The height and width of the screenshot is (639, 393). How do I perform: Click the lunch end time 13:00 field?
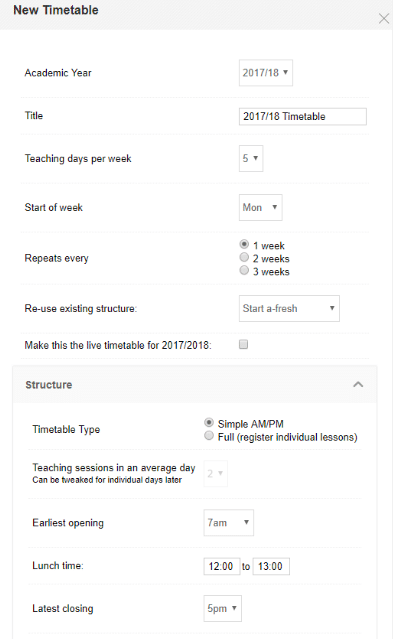[x=271, y=566]
